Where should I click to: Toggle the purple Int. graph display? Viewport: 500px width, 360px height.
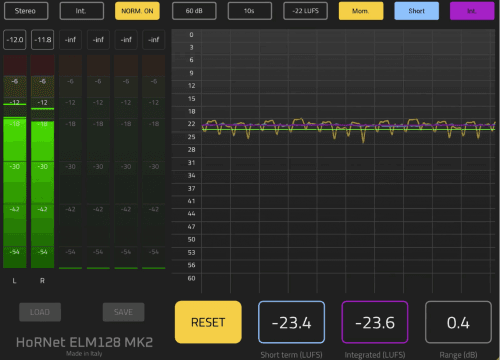pos(472,11)
